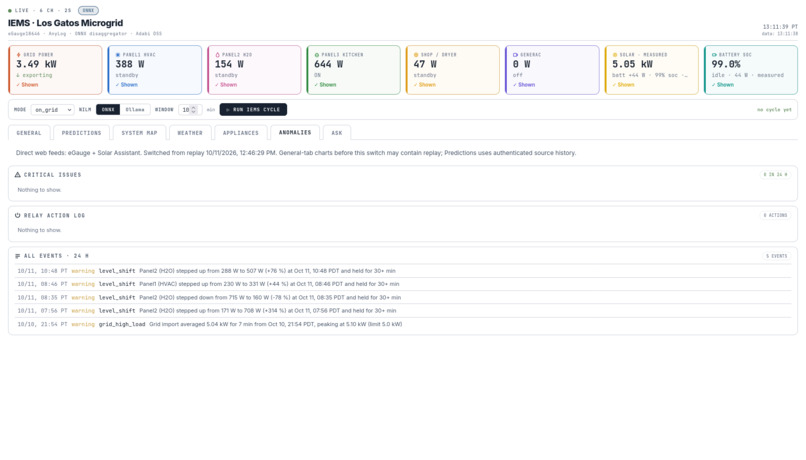
Task: Click the Panel1 HVAC card icon
Action: (x=118, y=54)
